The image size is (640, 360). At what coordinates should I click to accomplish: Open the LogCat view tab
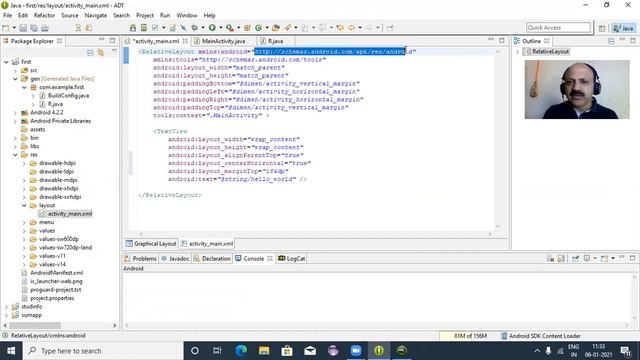(291, 259)
